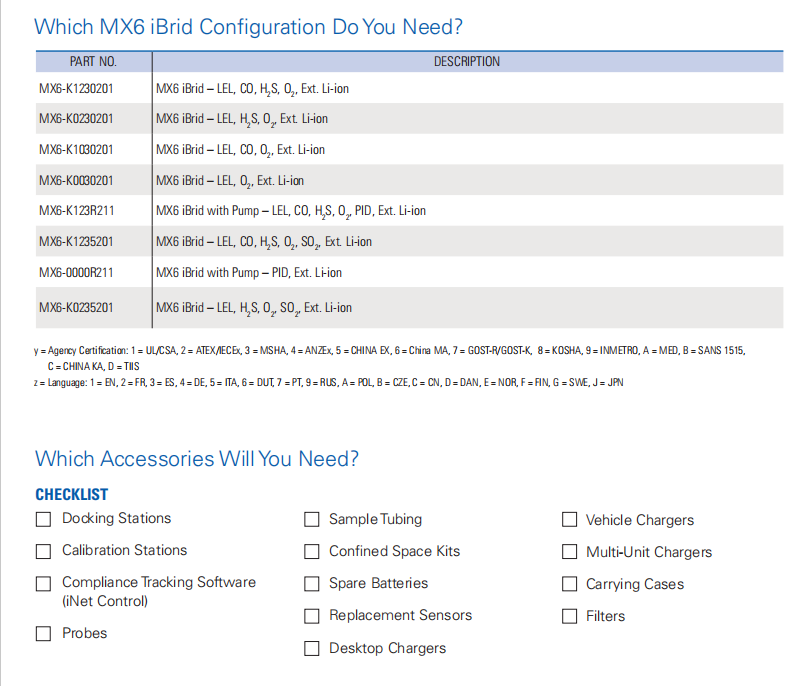Check the Filters checkbox
Image resolution: width=801 pixels, height=686 pixels.
coord(570,616)
